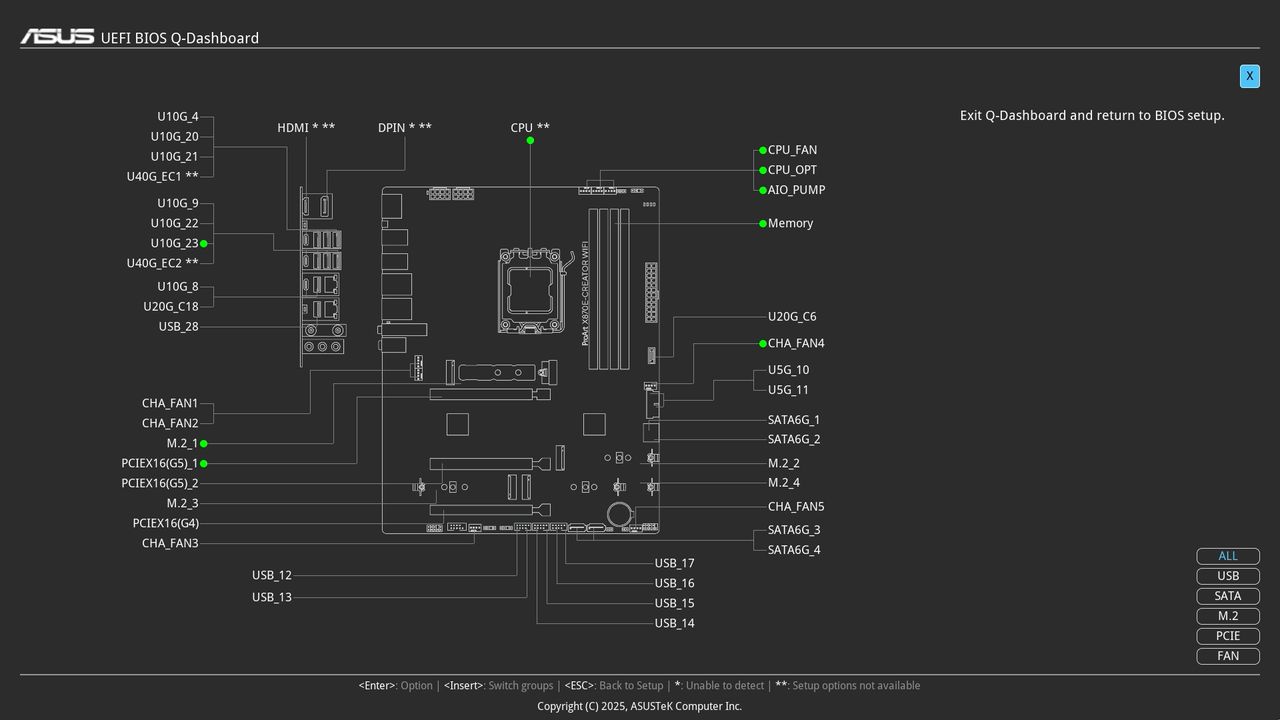Switch to the SATA filter view
Image resolution: width=1280 pixels, height=720 pixels.
1227,596
